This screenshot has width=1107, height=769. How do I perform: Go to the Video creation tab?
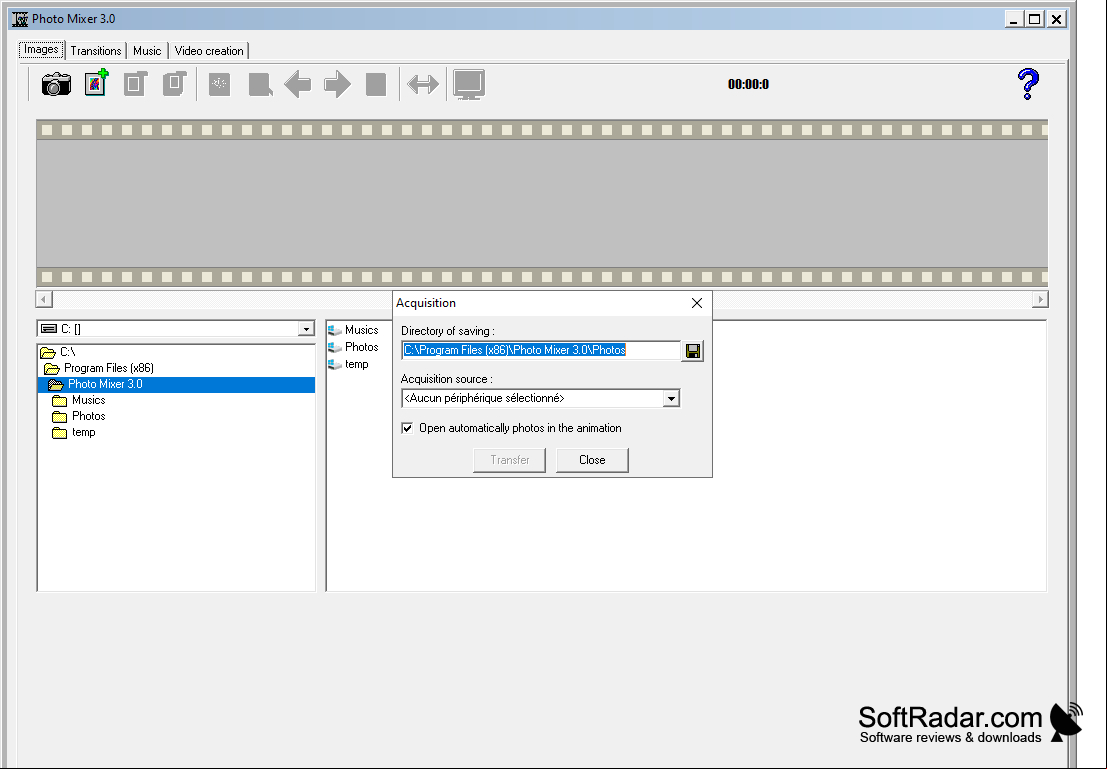pyautogui.click(x=209, y=51)
